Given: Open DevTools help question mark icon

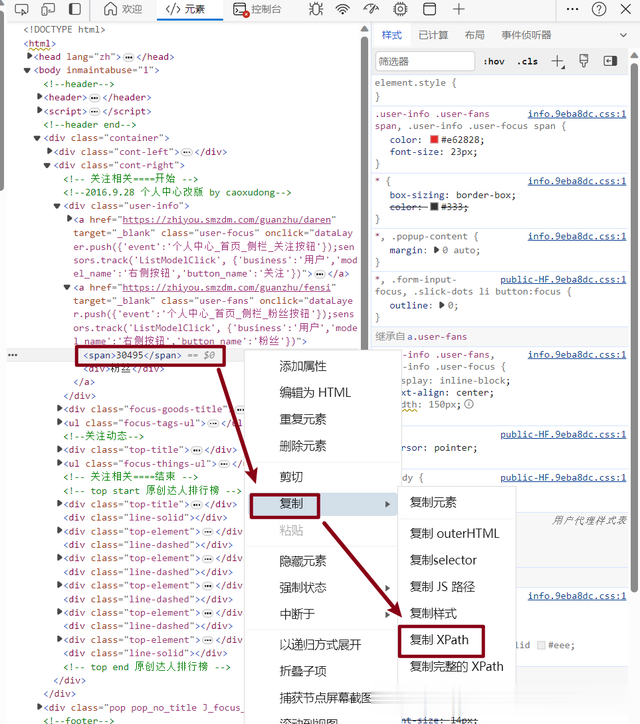Looking at the screenshot, I should (599, 9).
